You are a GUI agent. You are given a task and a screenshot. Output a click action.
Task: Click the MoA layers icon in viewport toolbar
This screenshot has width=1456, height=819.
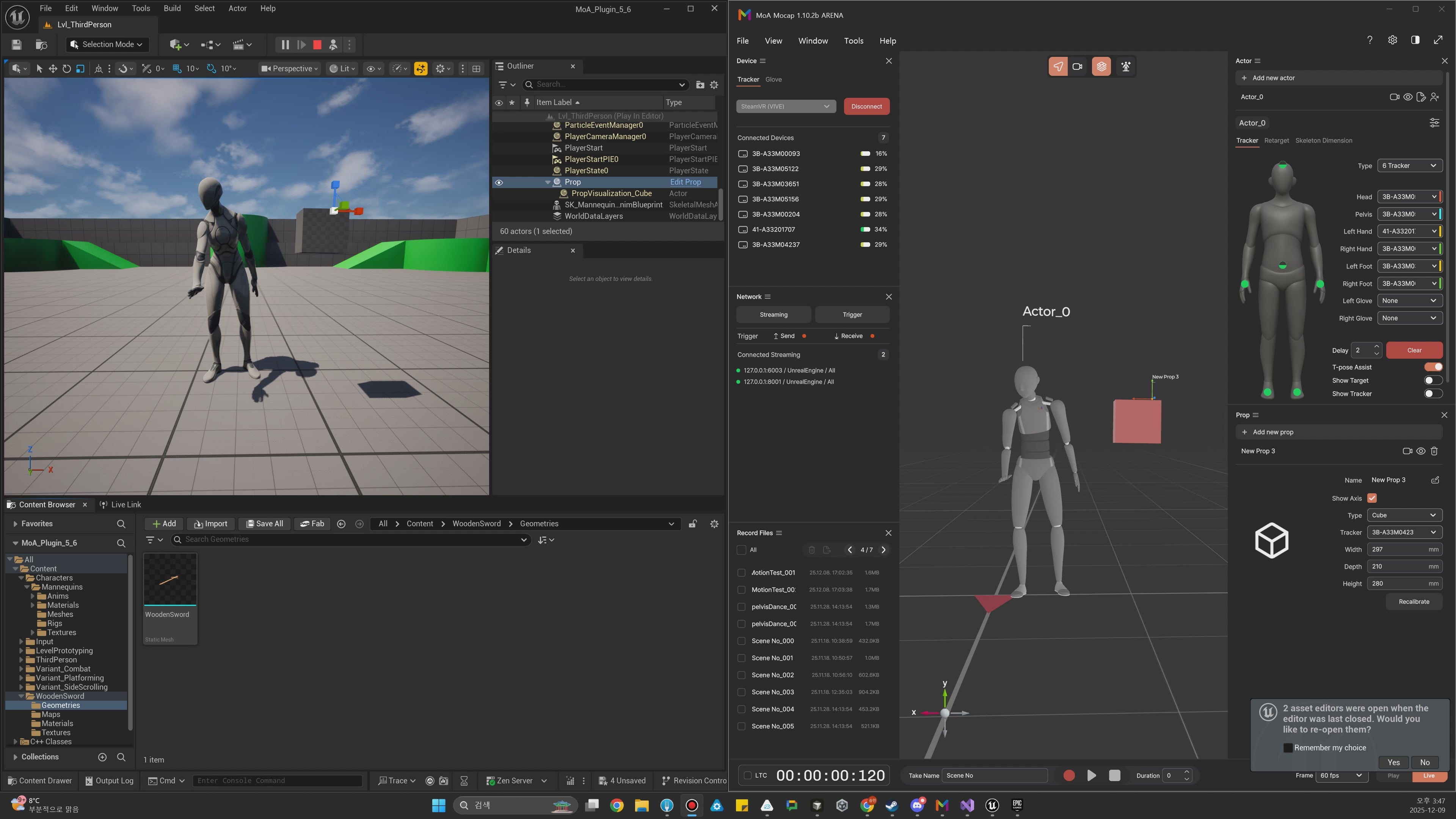(1101, 67)
